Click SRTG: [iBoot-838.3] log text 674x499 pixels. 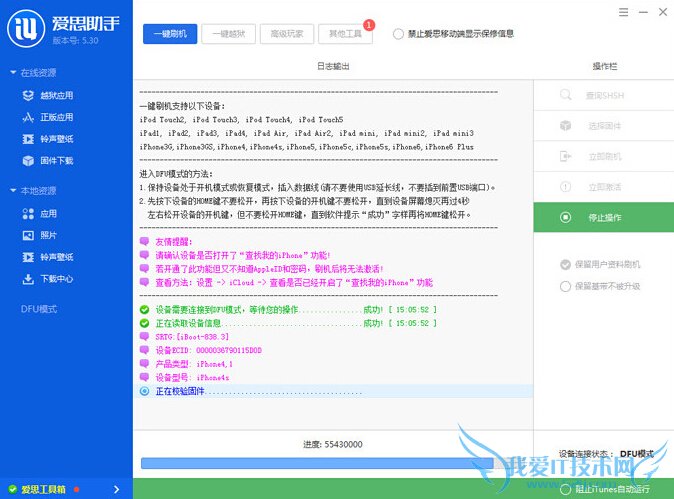click(192, 337)
